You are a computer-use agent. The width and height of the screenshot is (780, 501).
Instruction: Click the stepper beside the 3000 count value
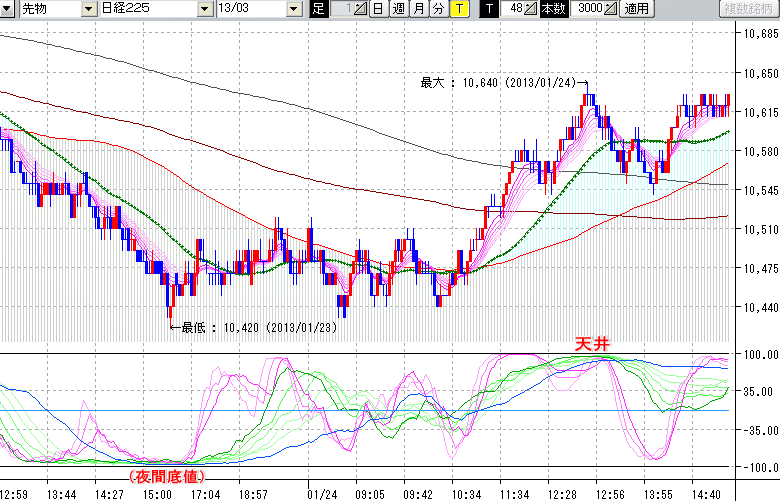[610, 9]
